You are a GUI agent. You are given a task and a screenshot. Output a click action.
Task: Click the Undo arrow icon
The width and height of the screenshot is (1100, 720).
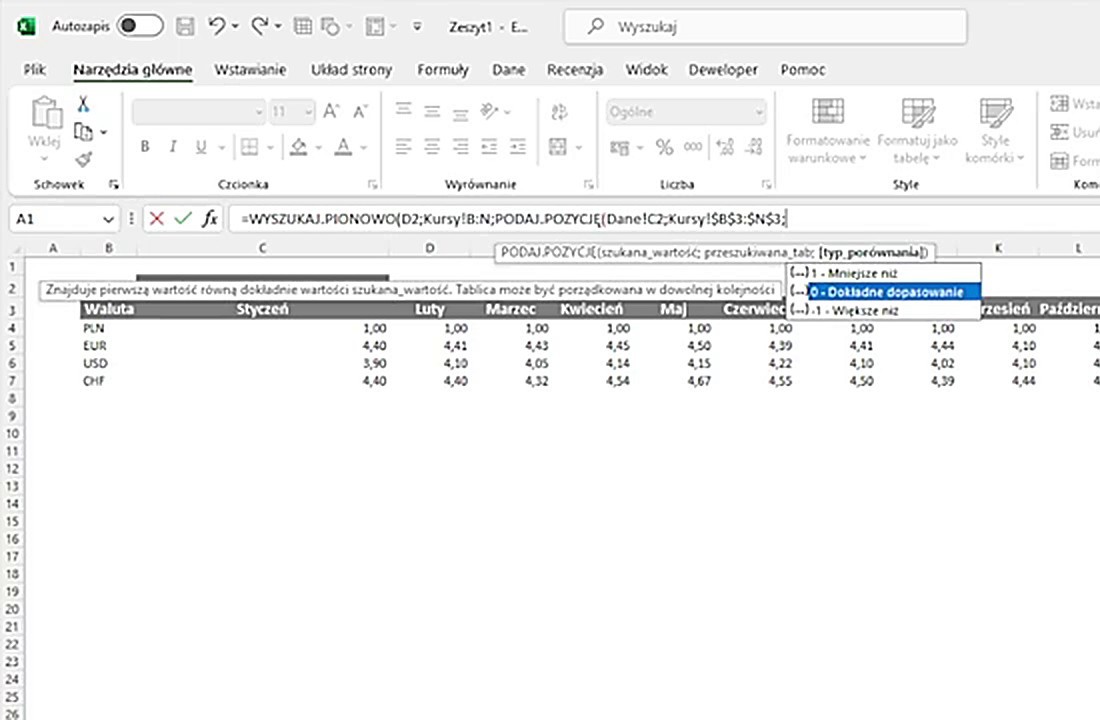pyautogui.click(x=216, y=26)
